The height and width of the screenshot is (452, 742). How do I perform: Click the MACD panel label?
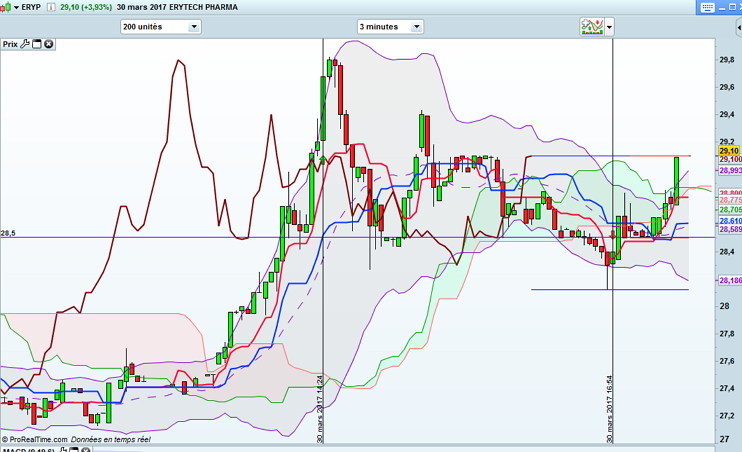[x=28, y=450]
